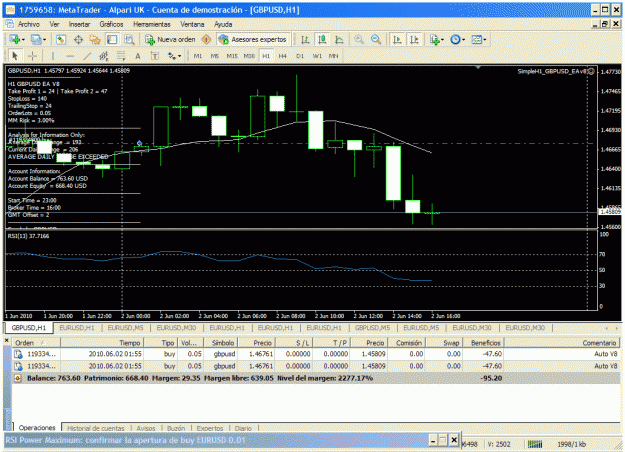Click the connection status bars indicator
The image size is (625, 452).
pyautogui.click(x=535, y=444)
